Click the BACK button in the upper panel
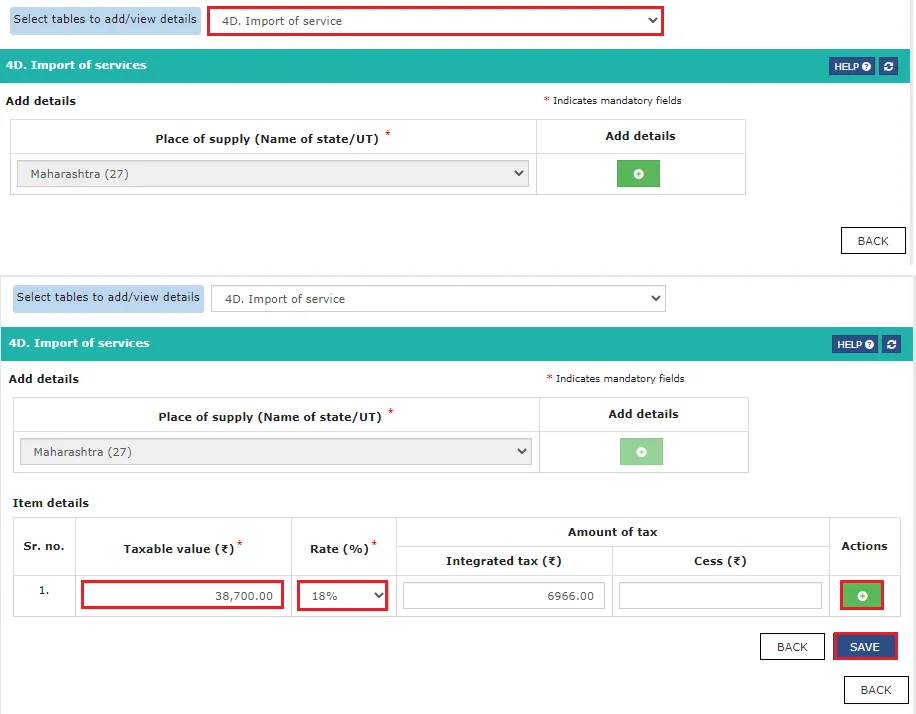The width and height of the screenshot is (916, 714). click(873, 241)
